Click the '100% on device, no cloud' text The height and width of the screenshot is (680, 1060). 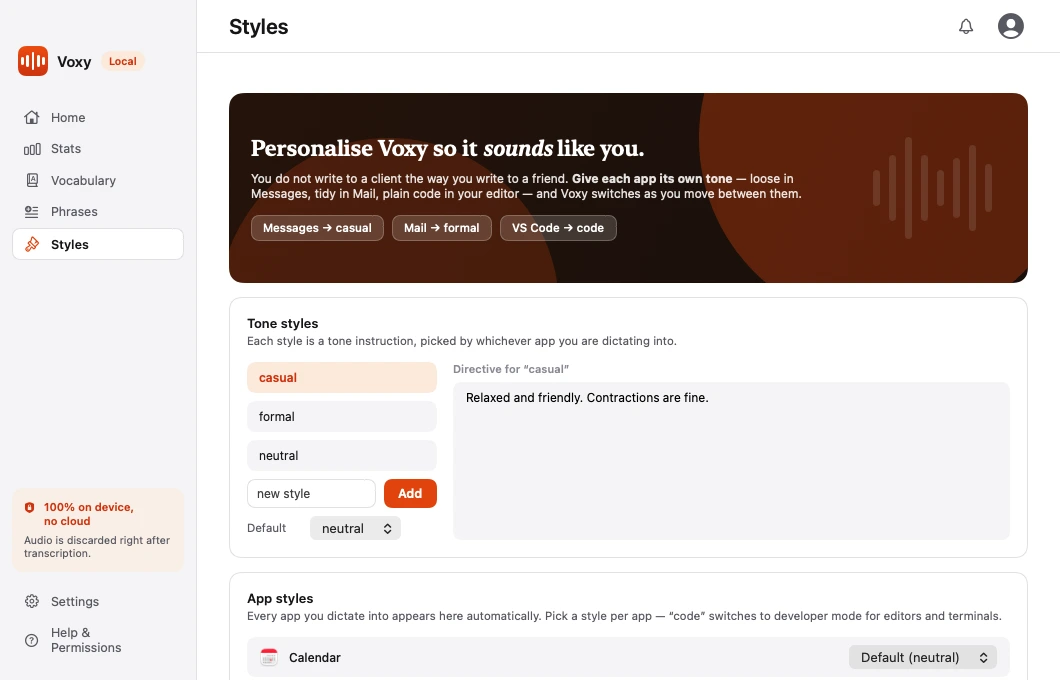point(89,514)
